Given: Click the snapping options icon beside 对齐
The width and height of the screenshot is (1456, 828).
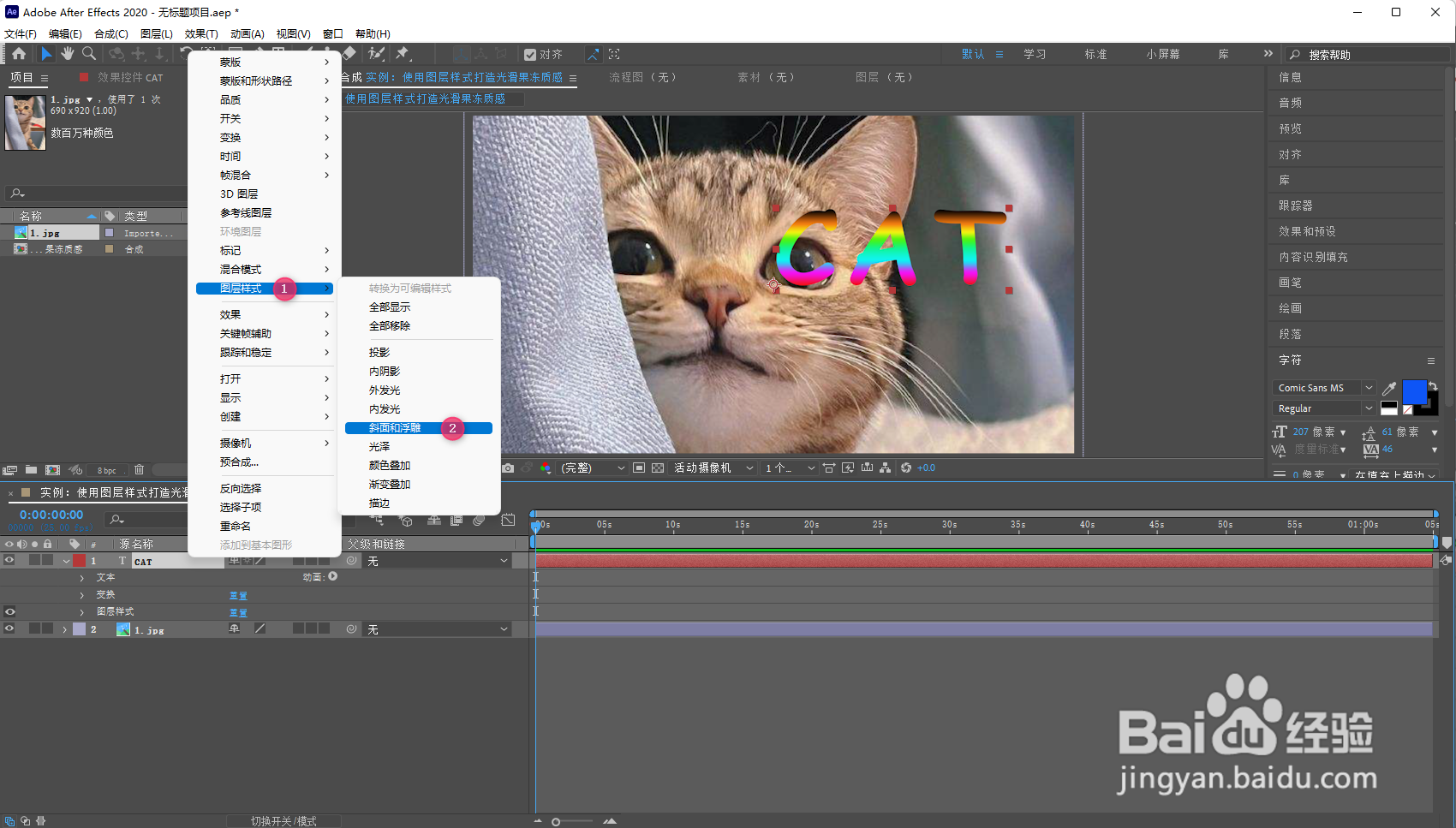Looking at the screenshot, I should coord(593,54).
